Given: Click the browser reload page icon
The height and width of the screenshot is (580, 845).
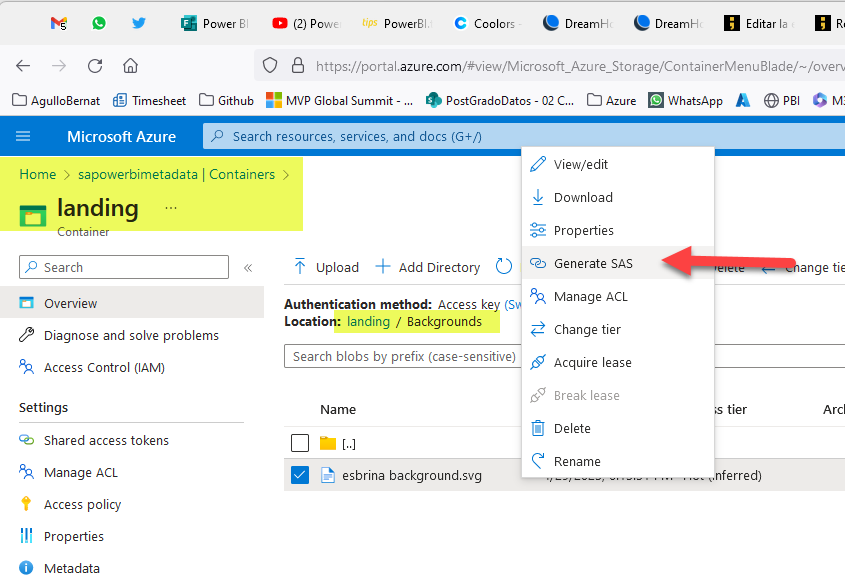Looking at the screenshot, I should 95,66.
